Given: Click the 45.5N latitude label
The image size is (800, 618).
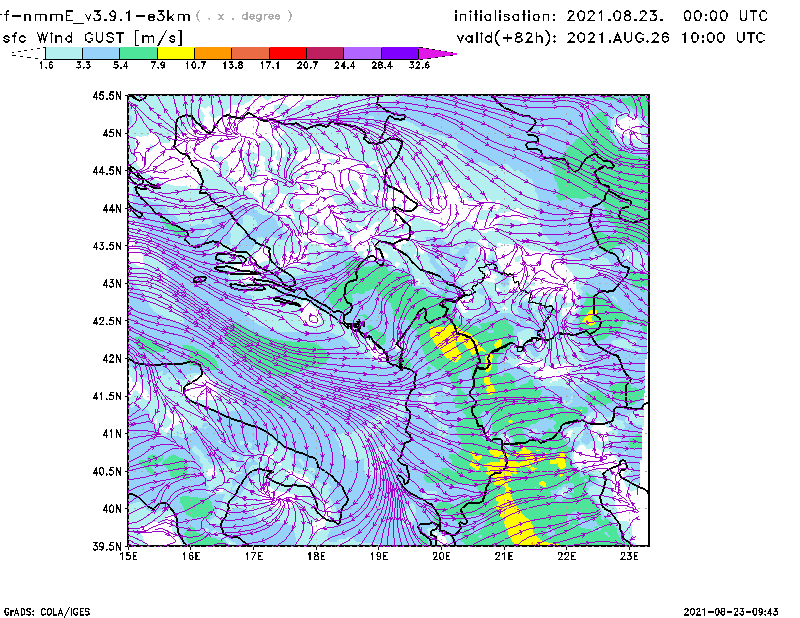Looking at the screenshot, I should [x=107, y=95].
